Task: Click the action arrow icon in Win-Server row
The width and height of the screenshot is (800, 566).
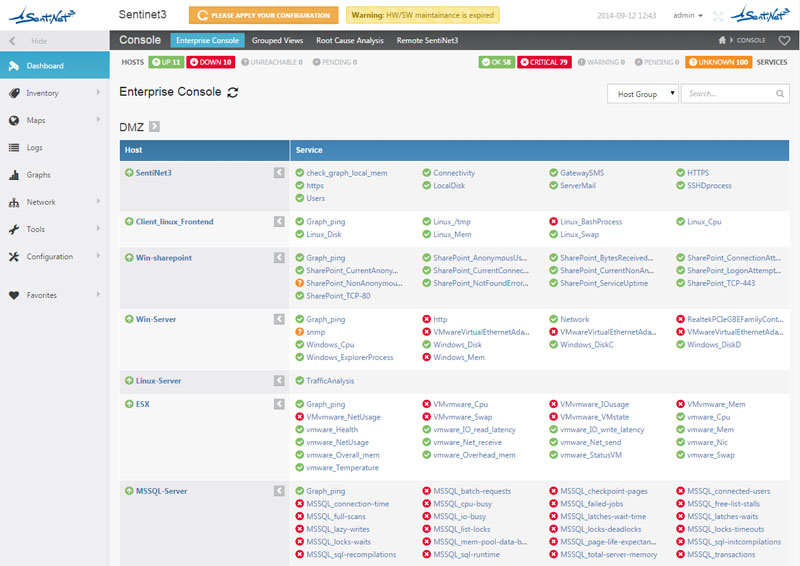Action: pyautogui.click(x=279, y=319)
